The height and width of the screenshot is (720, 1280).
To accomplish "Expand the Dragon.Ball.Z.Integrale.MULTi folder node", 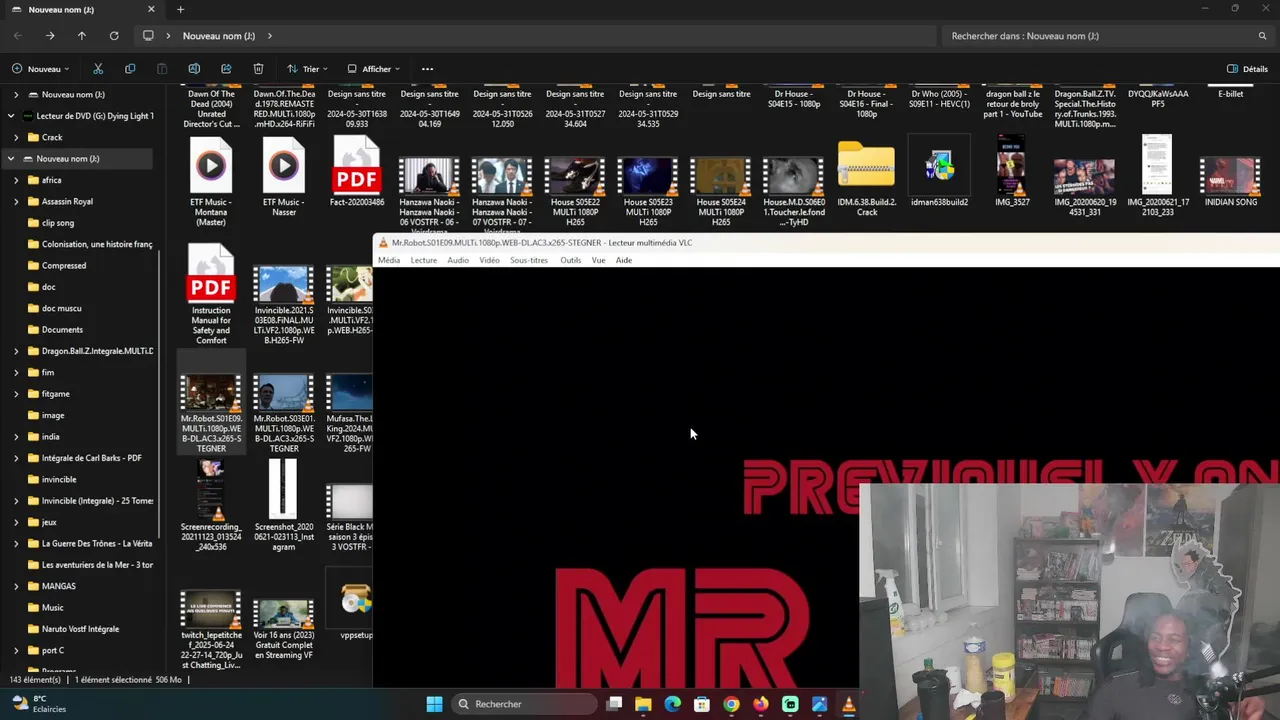I will 16,351.
